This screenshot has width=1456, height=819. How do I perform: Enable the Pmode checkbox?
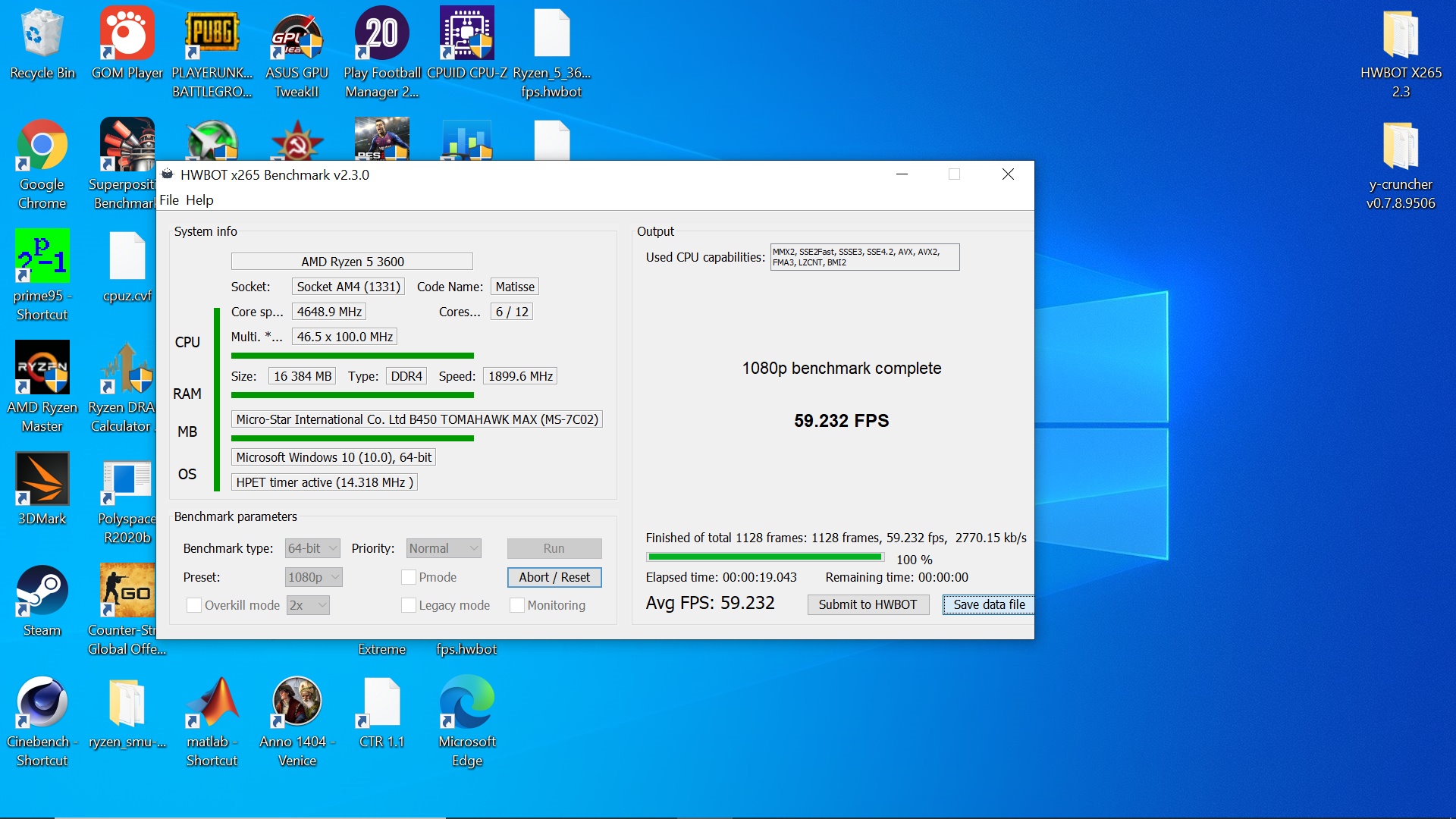pyautogui.click(x=408, y=577)
